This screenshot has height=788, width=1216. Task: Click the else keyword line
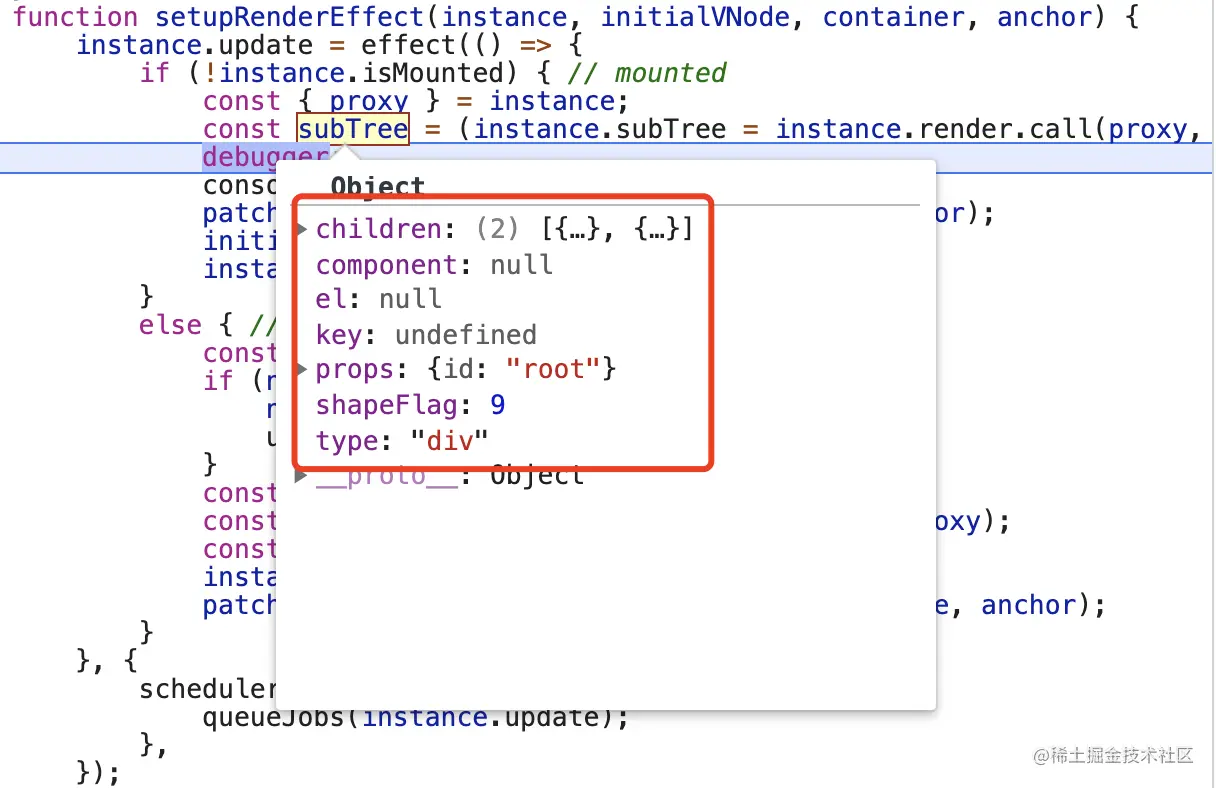[x=170, y=325]
